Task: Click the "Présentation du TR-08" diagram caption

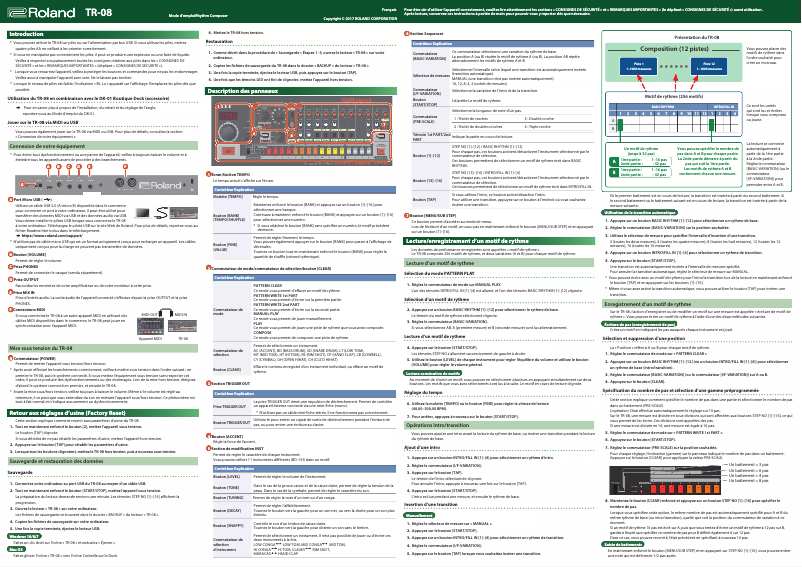Action: click(696, 37)
